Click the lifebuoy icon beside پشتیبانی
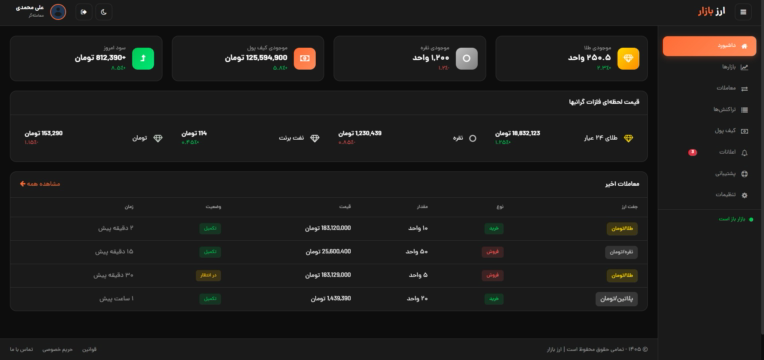764x360 pixels. point(744,174)
